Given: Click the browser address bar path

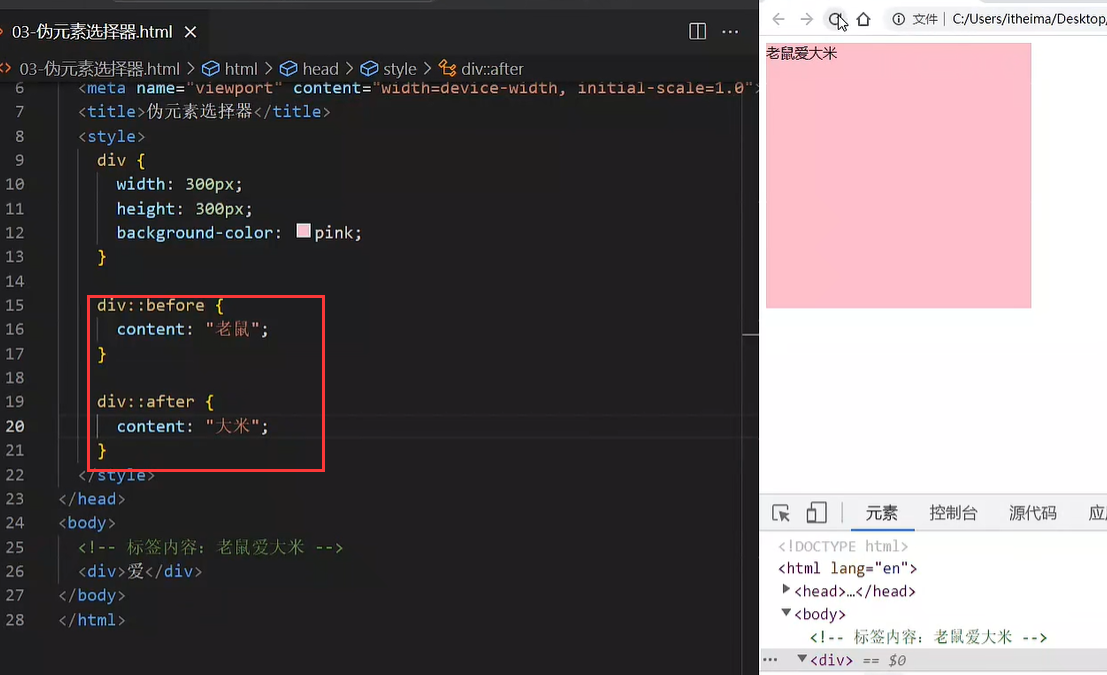Looking at the screenshot, I should click(x=1027, y=19).
